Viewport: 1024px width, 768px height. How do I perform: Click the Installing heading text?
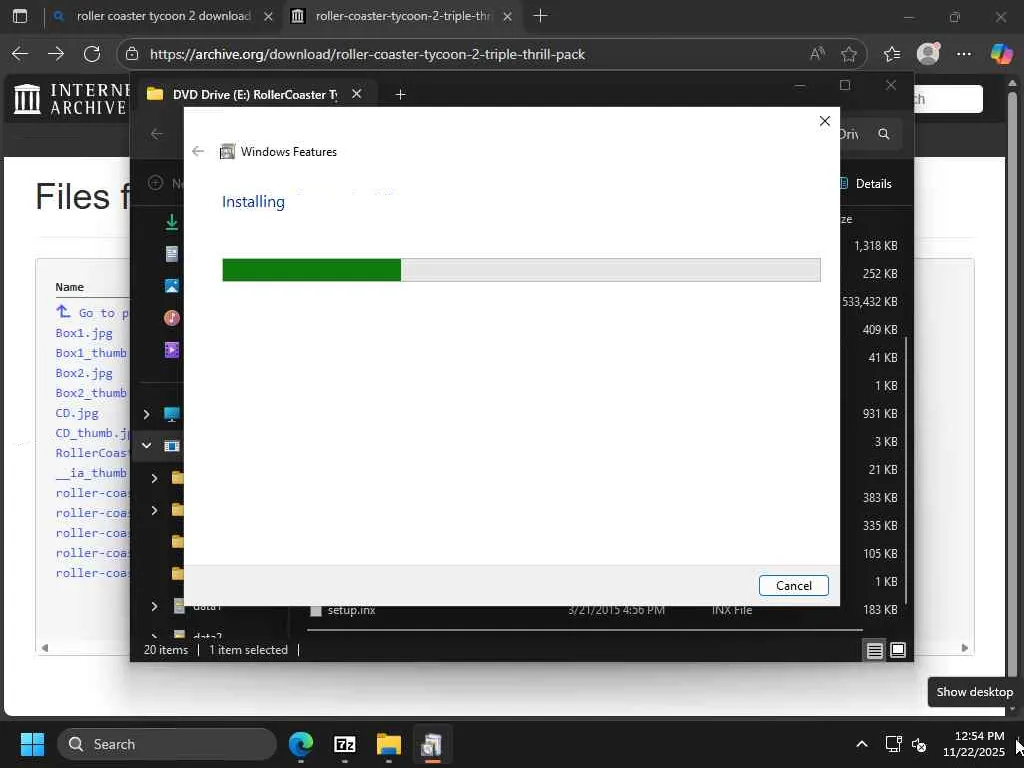point(253,202)
